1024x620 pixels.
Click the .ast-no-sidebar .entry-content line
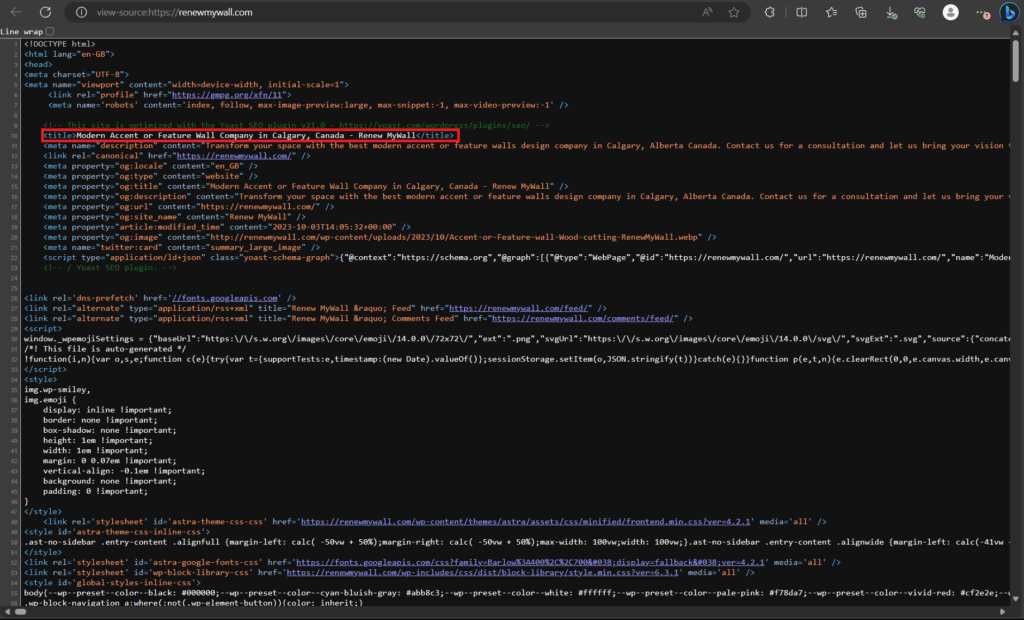click(517, 542)
